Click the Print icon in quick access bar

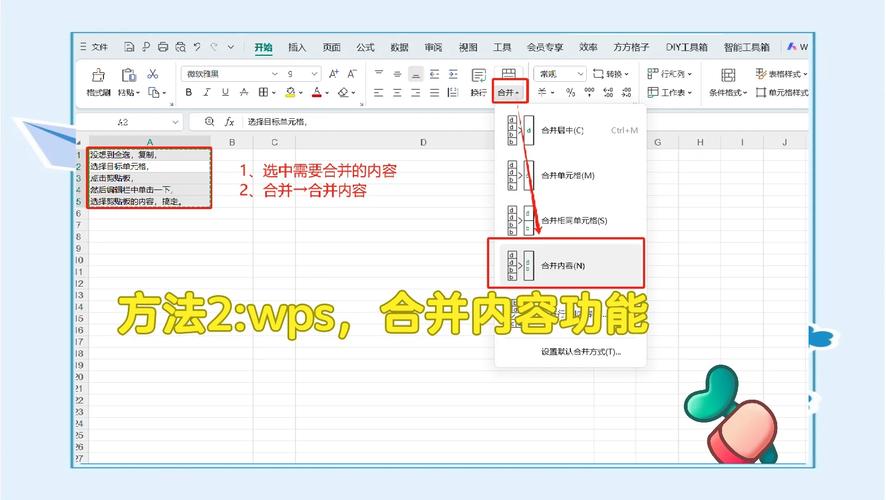click(x=163, y=47)
